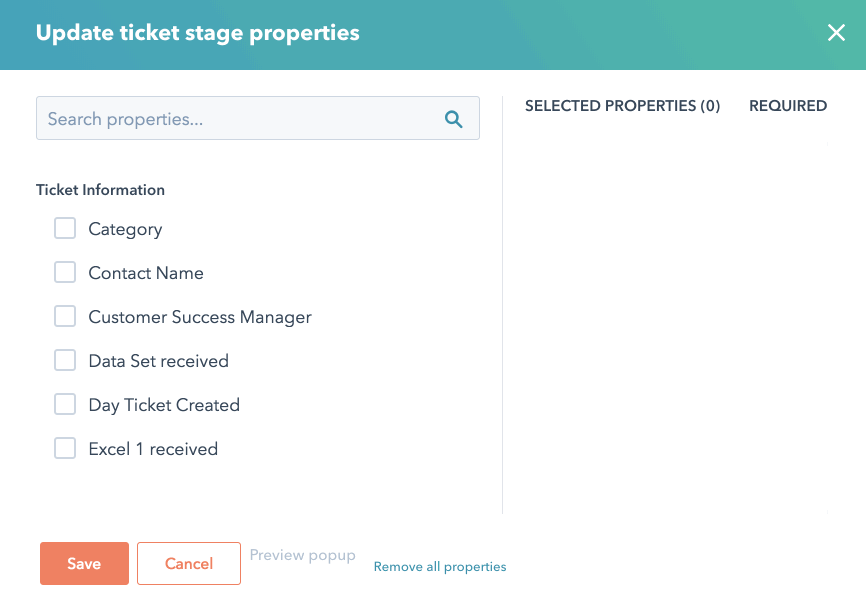Click the Remove all properties link
The image size is (866, 611).
click(x=440, y=567)
